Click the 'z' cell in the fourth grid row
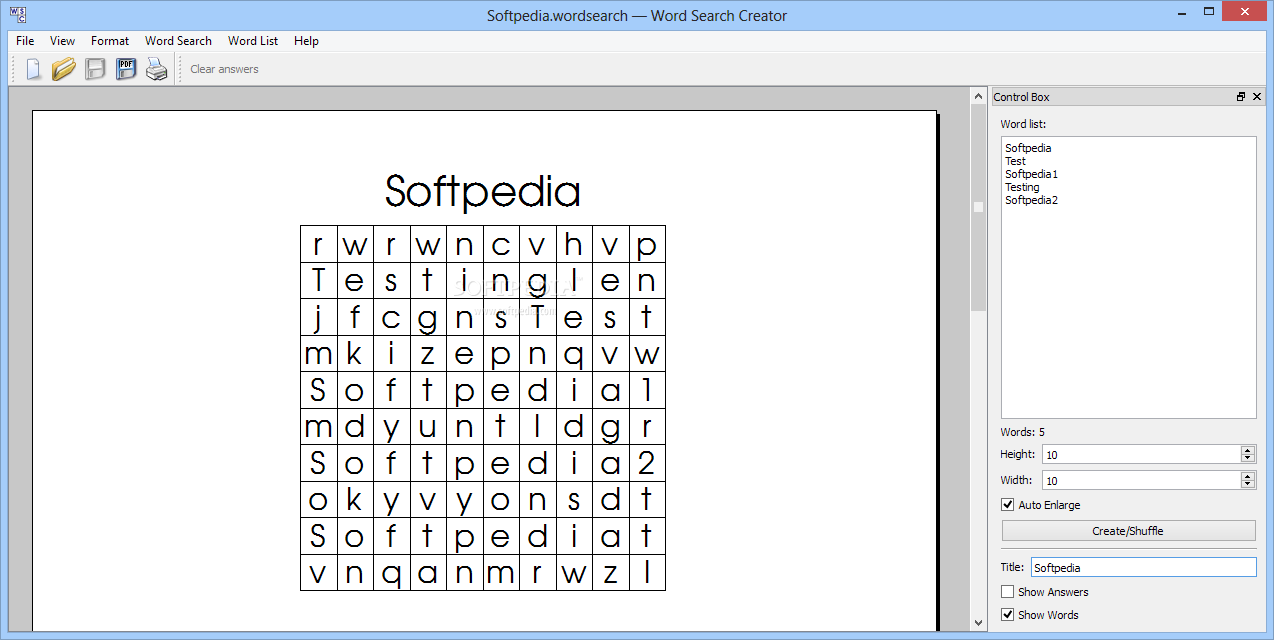 click(428, 353)
